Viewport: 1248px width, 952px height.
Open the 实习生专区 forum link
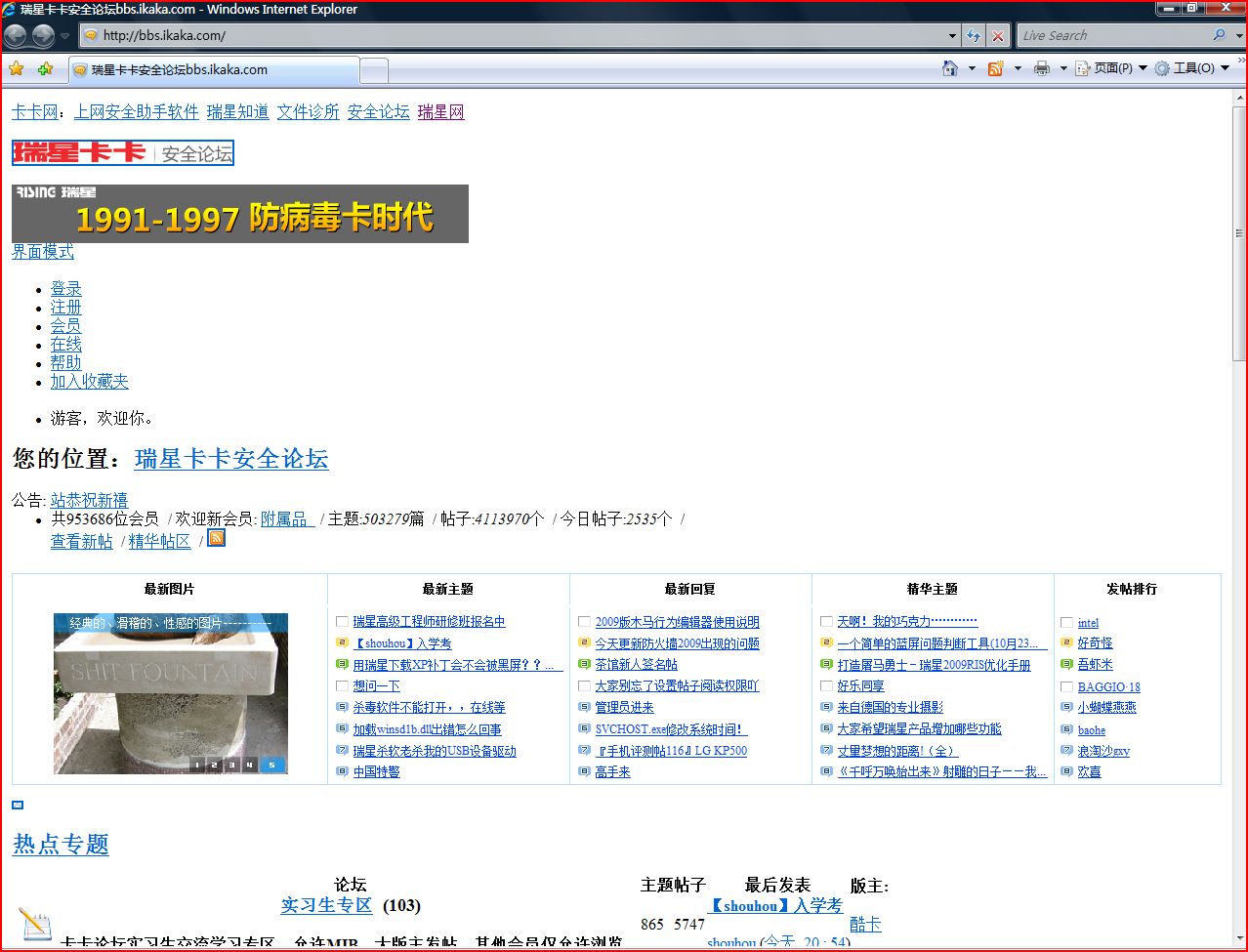coord(327,905)
